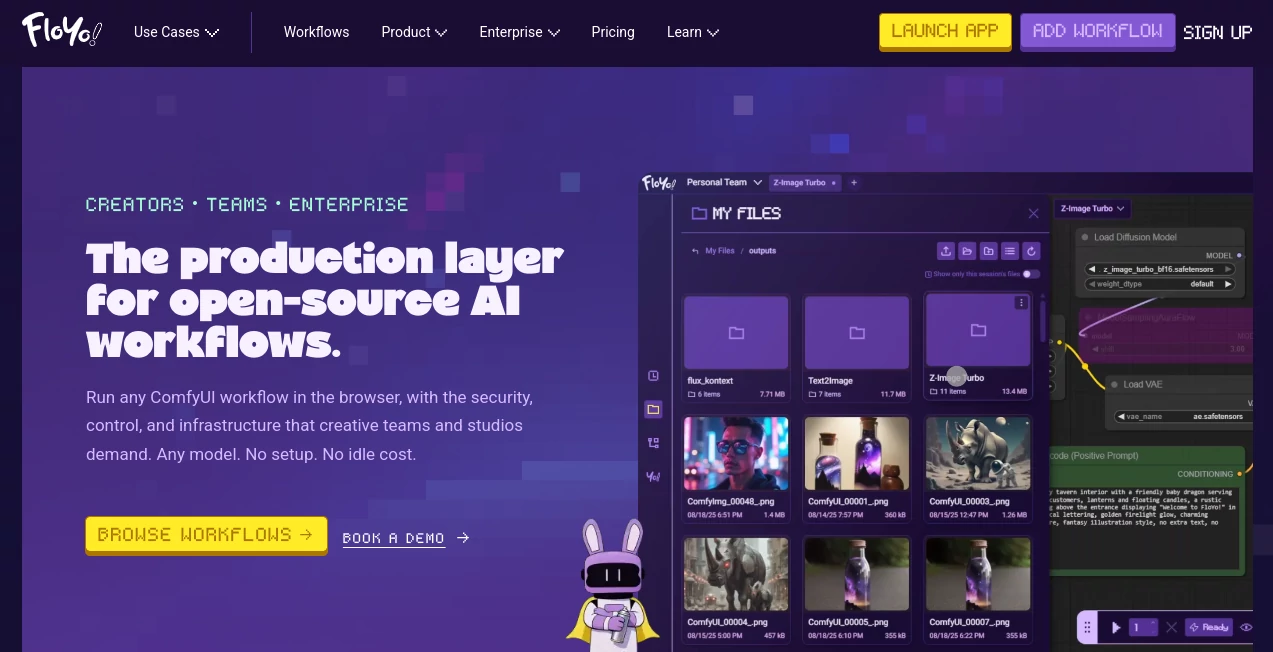Click the history clock icon in the sidebar
Screen dimensions: 1273x652
(653, 376)
